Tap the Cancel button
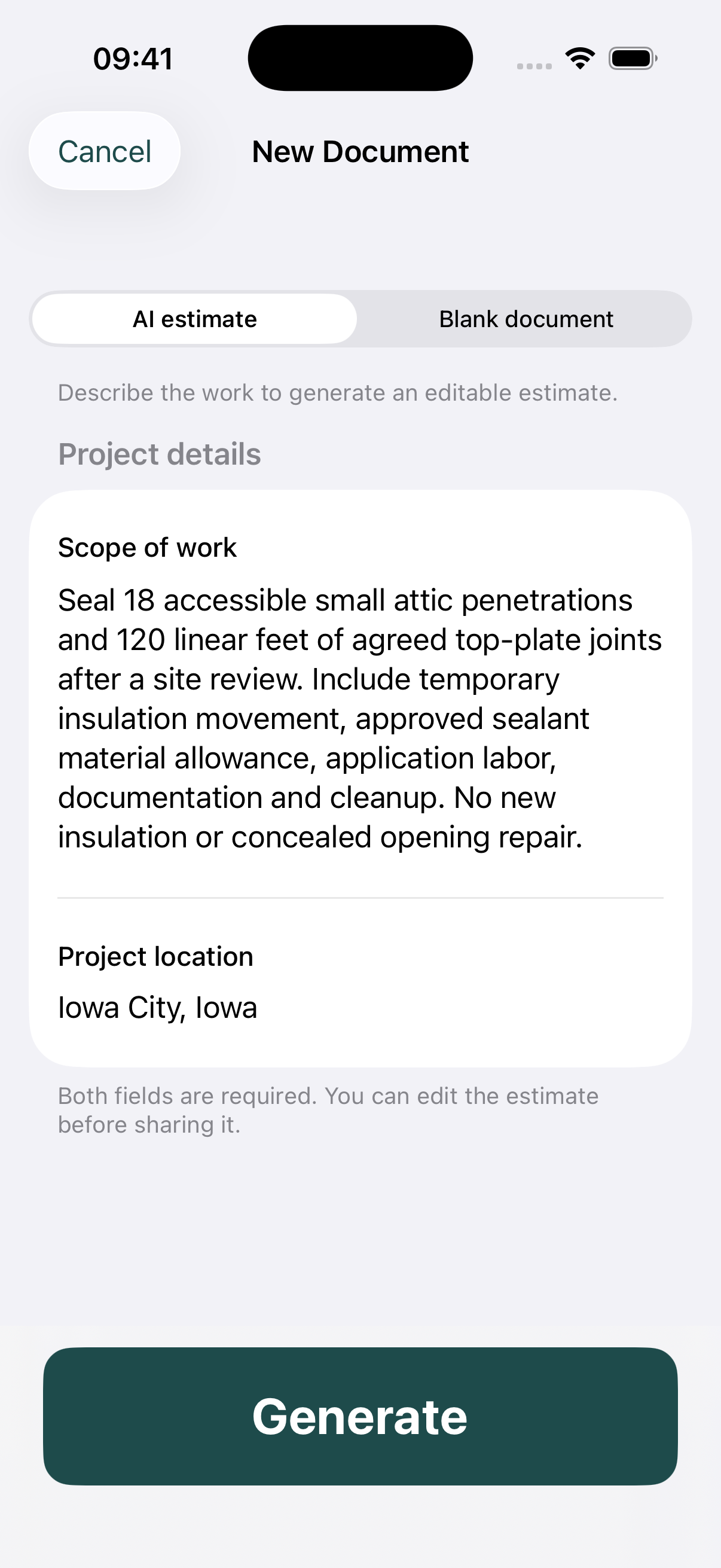Image resolution: width=721 pixels, height=1568 pixels. 105,151
